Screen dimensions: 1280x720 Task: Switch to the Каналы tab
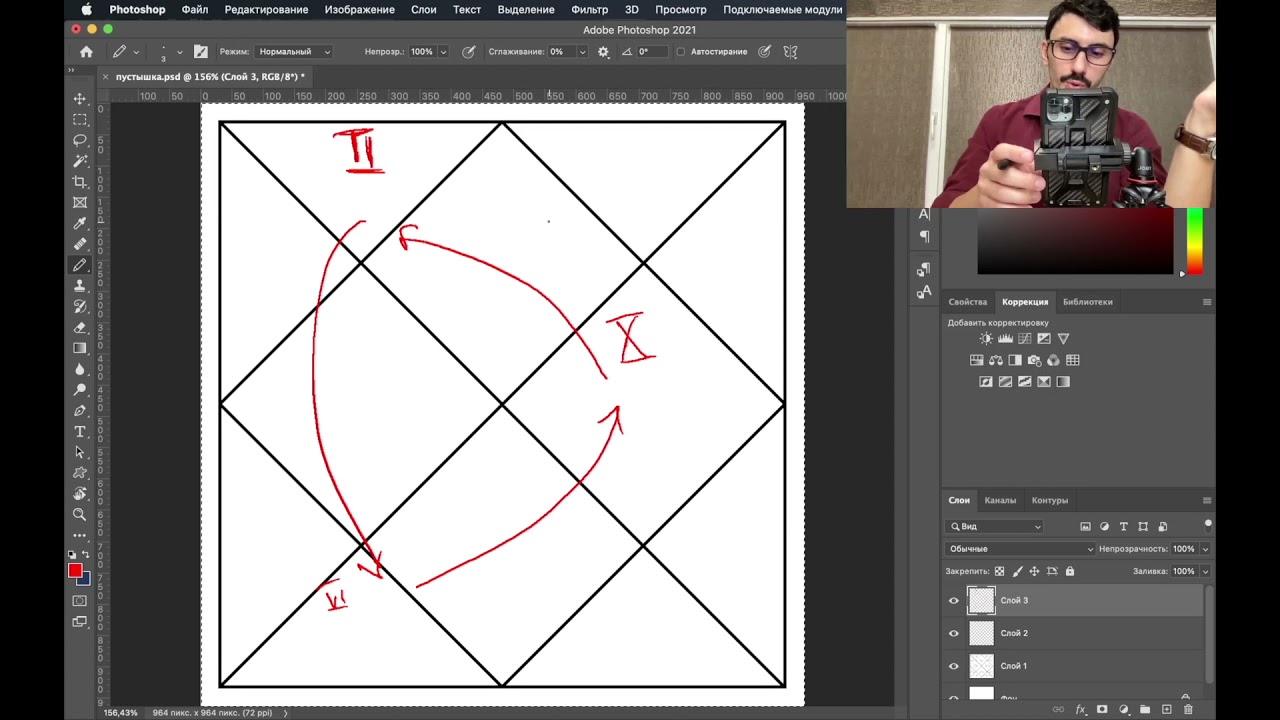point(1000,500)
